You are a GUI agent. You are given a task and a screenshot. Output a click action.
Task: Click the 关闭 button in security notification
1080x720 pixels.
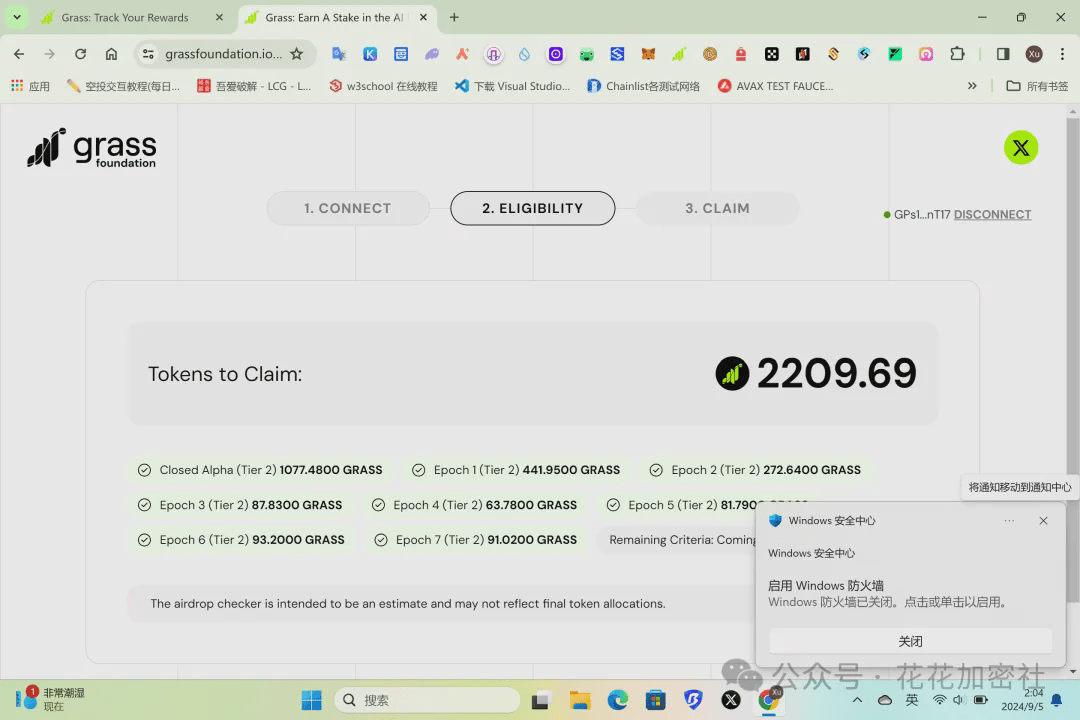click(910, 641)
